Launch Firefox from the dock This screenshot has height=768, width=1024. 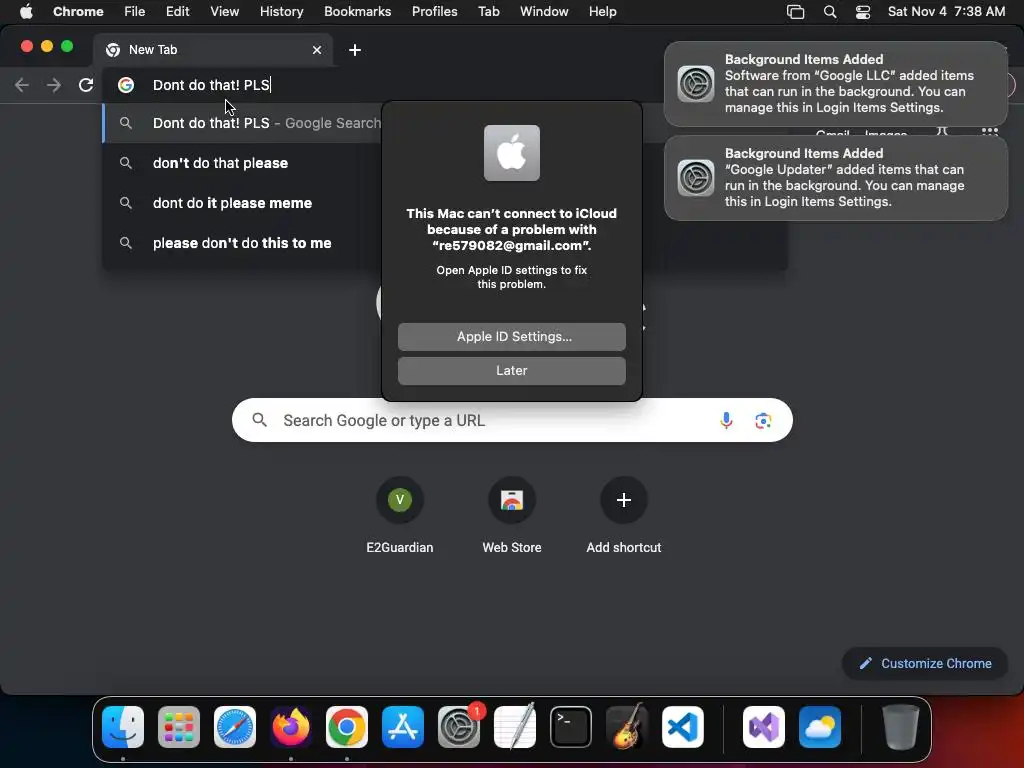(291, 727)
